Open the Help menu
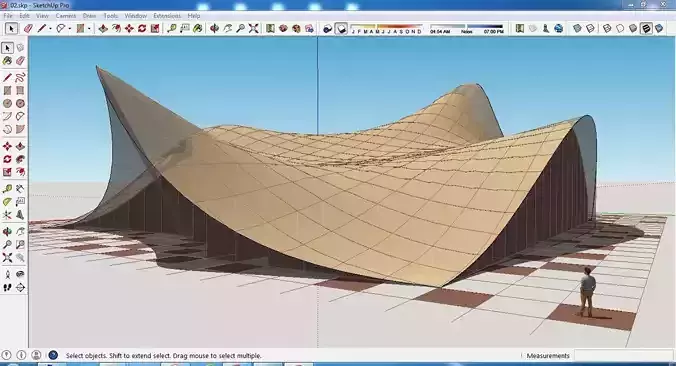This screenshot has width=676, height=366. coord(194,16)
